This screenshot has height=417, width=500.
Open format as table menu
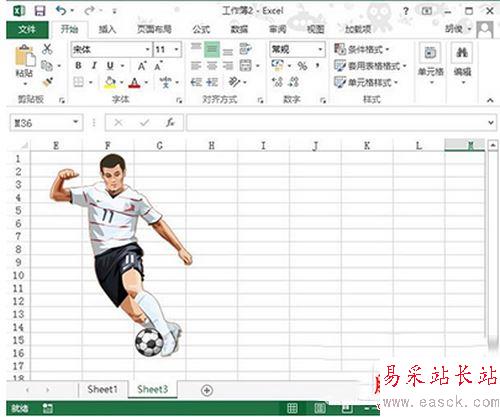point(370,66)
